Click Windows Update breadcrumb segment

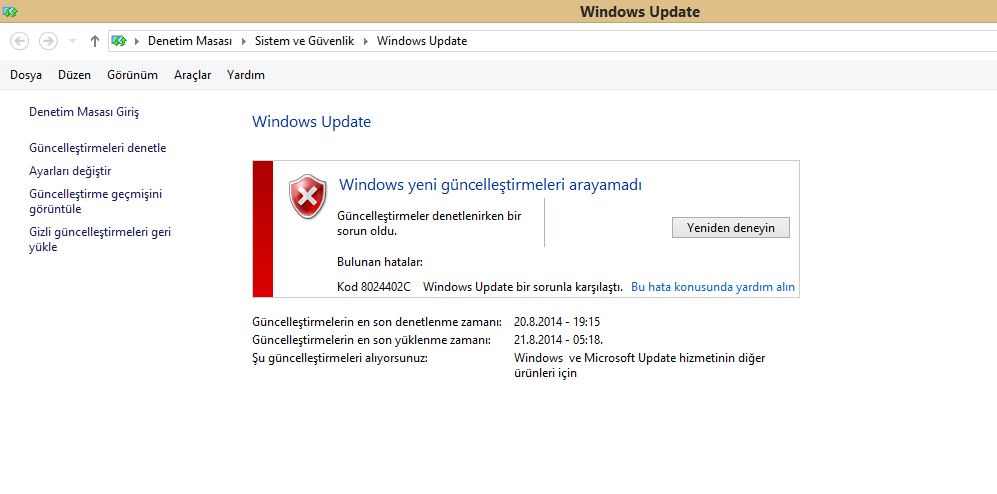pos(422,41)
